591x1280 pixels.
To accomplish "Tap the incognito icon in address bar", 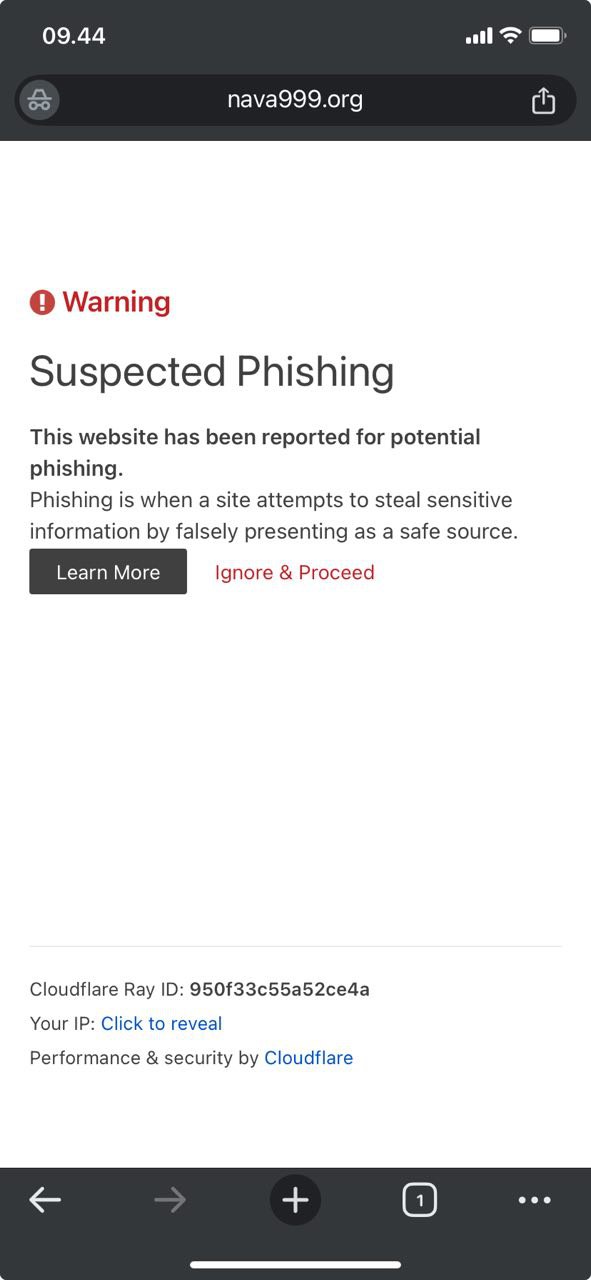I will pos(40,100).
